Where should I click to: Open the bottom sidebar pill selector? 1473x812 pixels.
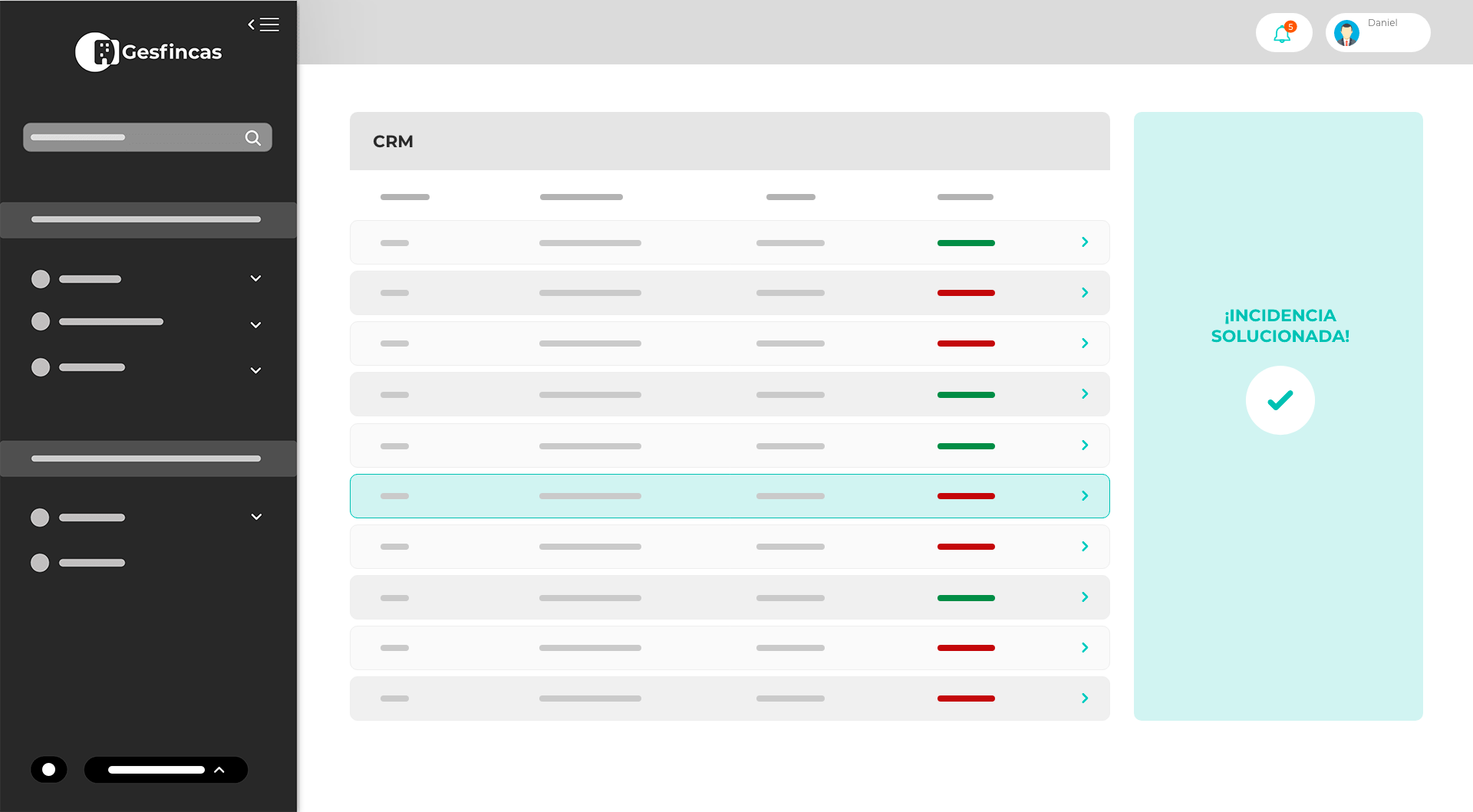166,770
